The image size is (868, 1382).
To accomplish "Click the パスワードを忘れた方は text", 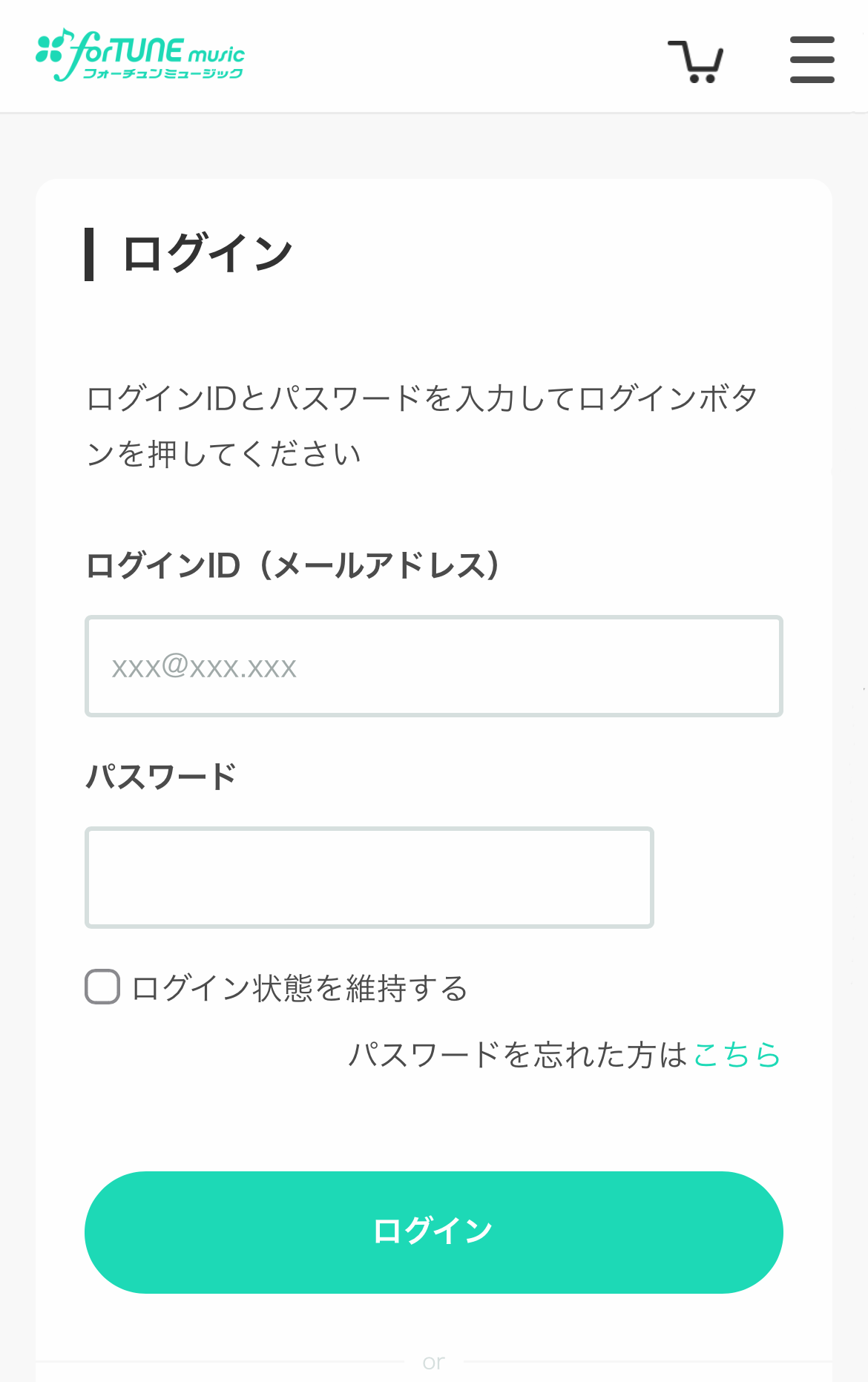I will click(x=518, y=1054).
